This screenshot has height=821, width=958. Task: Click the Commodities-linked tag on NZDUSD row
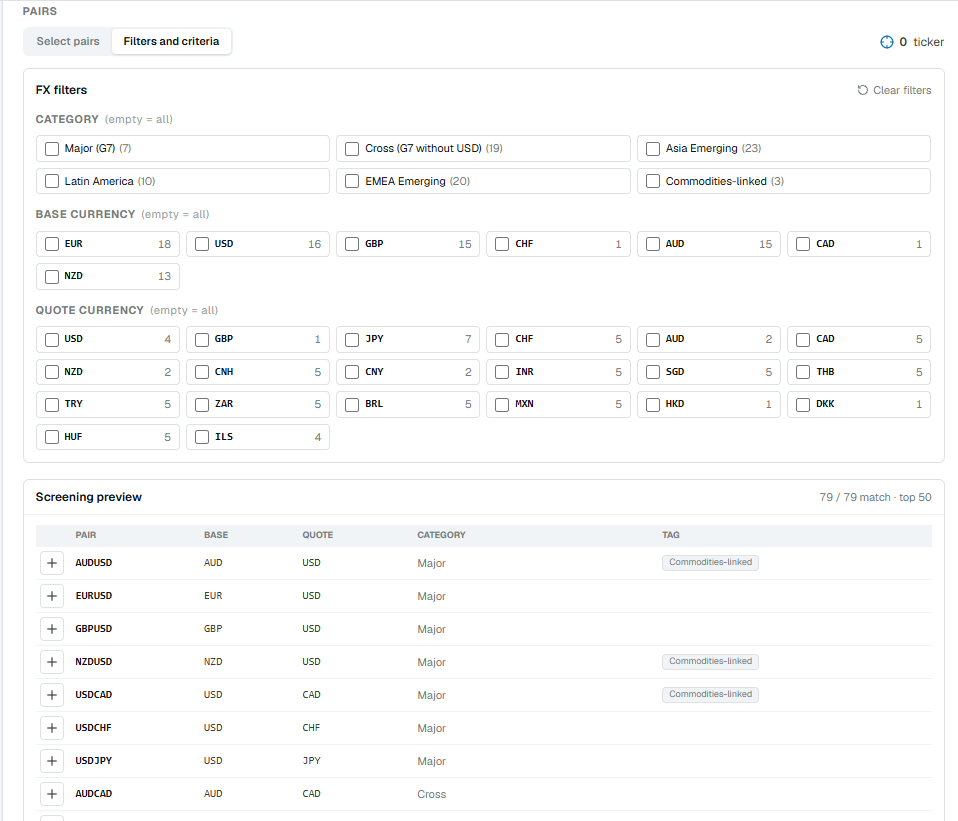coord(710,662)
